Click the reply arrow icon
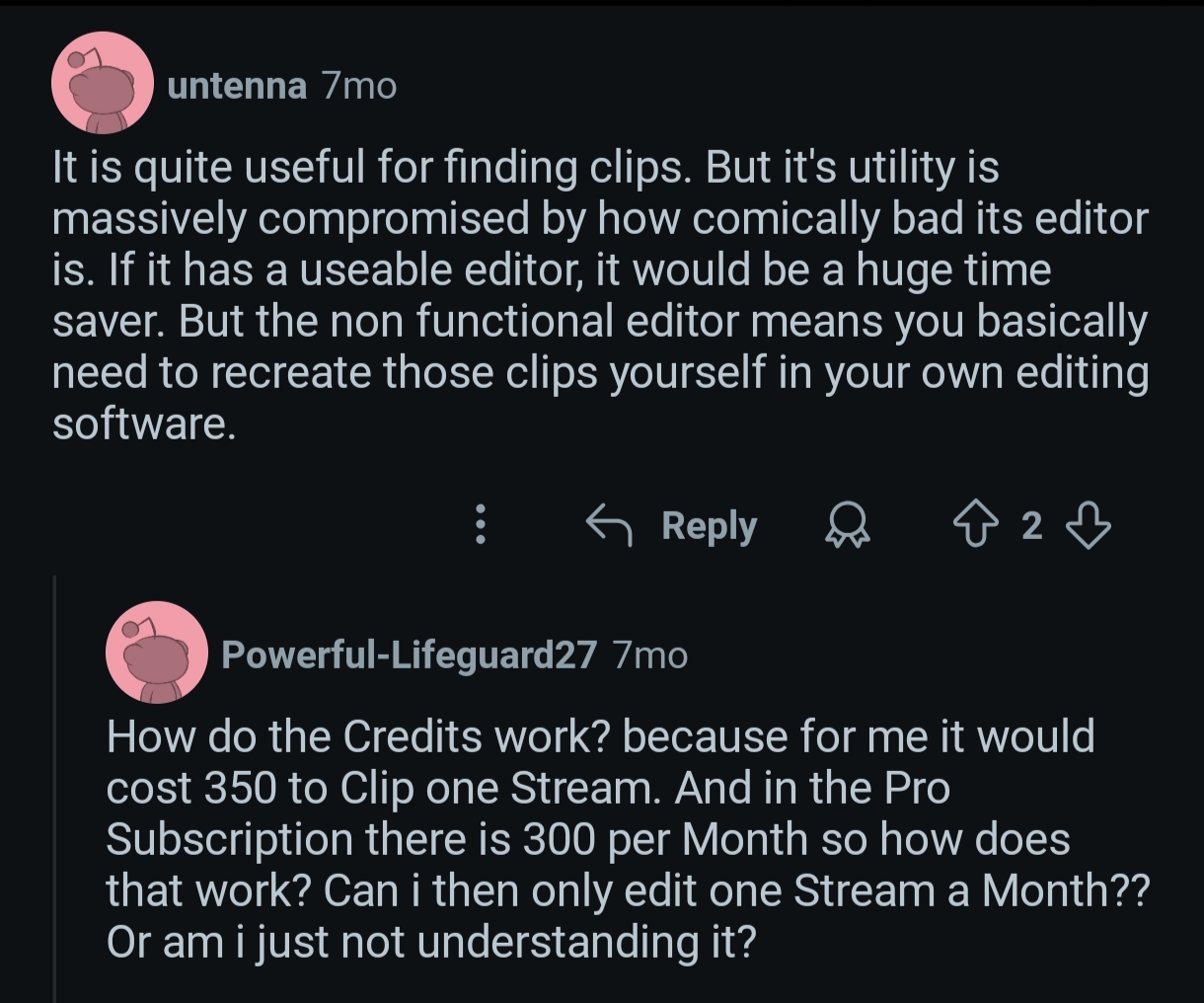 point(610,525)
